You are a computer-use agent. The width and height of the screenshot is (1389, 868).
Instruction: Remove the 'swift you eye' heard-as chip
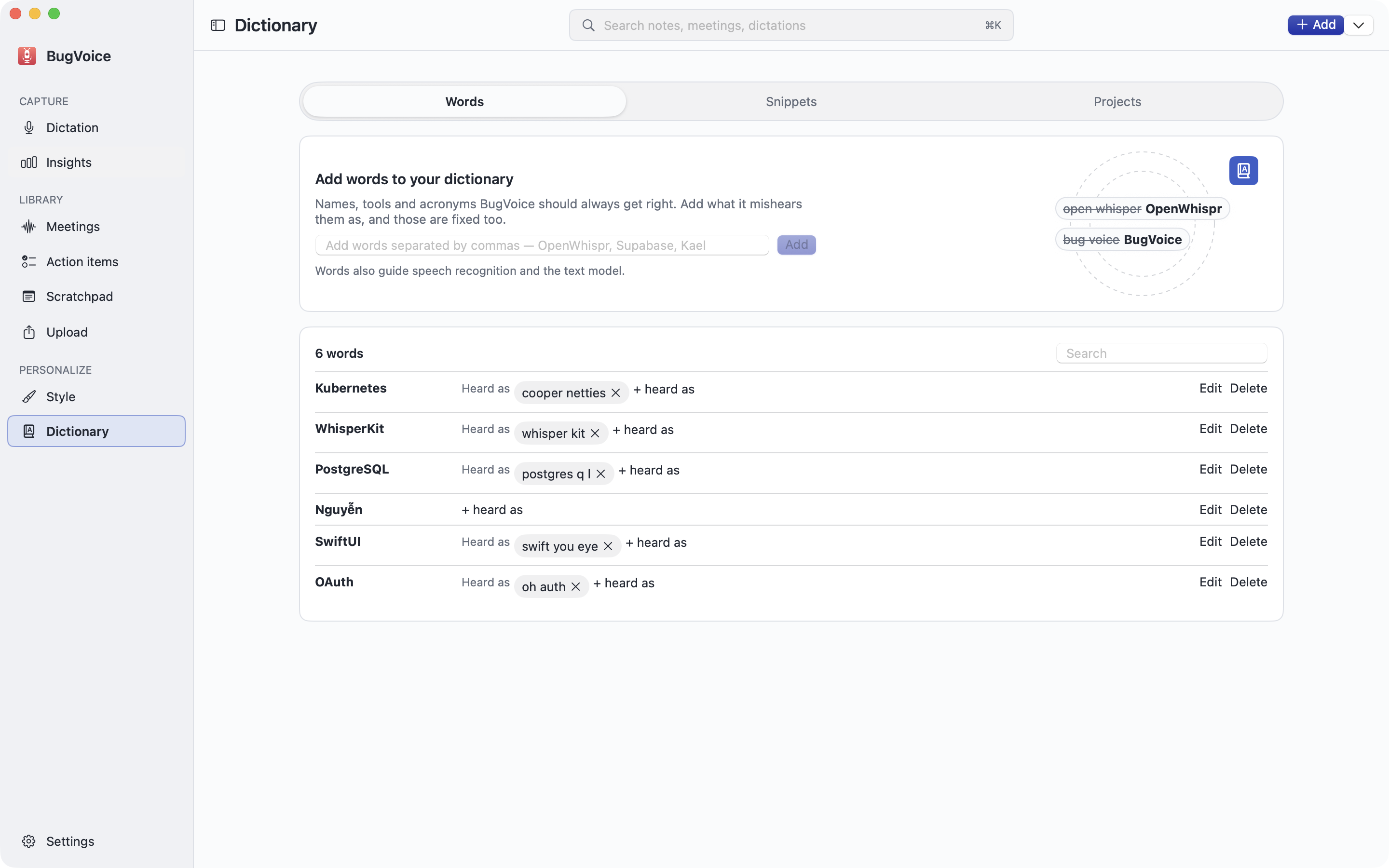point(608,546)
